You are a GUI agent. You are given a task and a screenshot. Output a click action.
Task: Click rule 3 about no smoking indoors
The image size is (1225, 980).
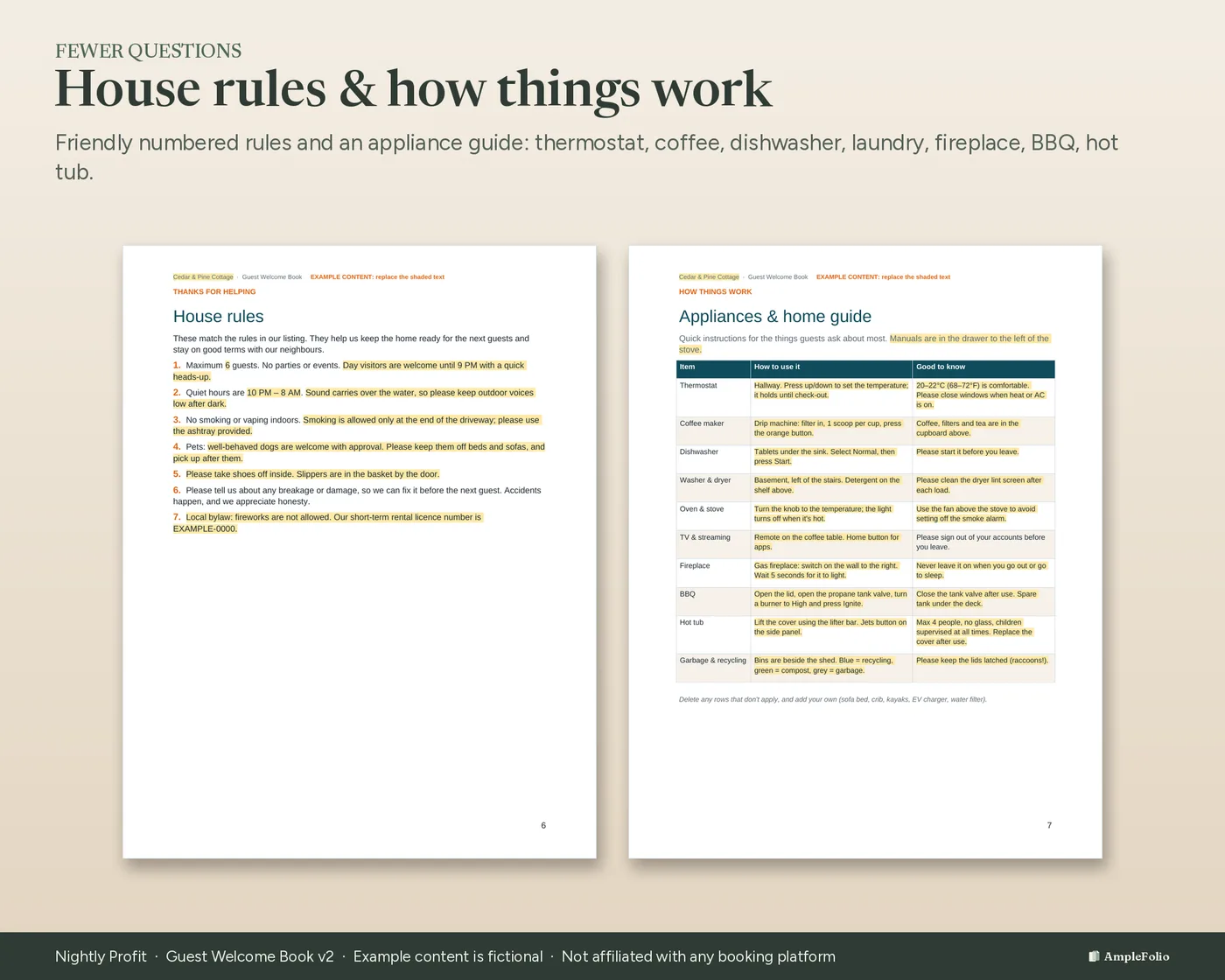pos(357,425)
